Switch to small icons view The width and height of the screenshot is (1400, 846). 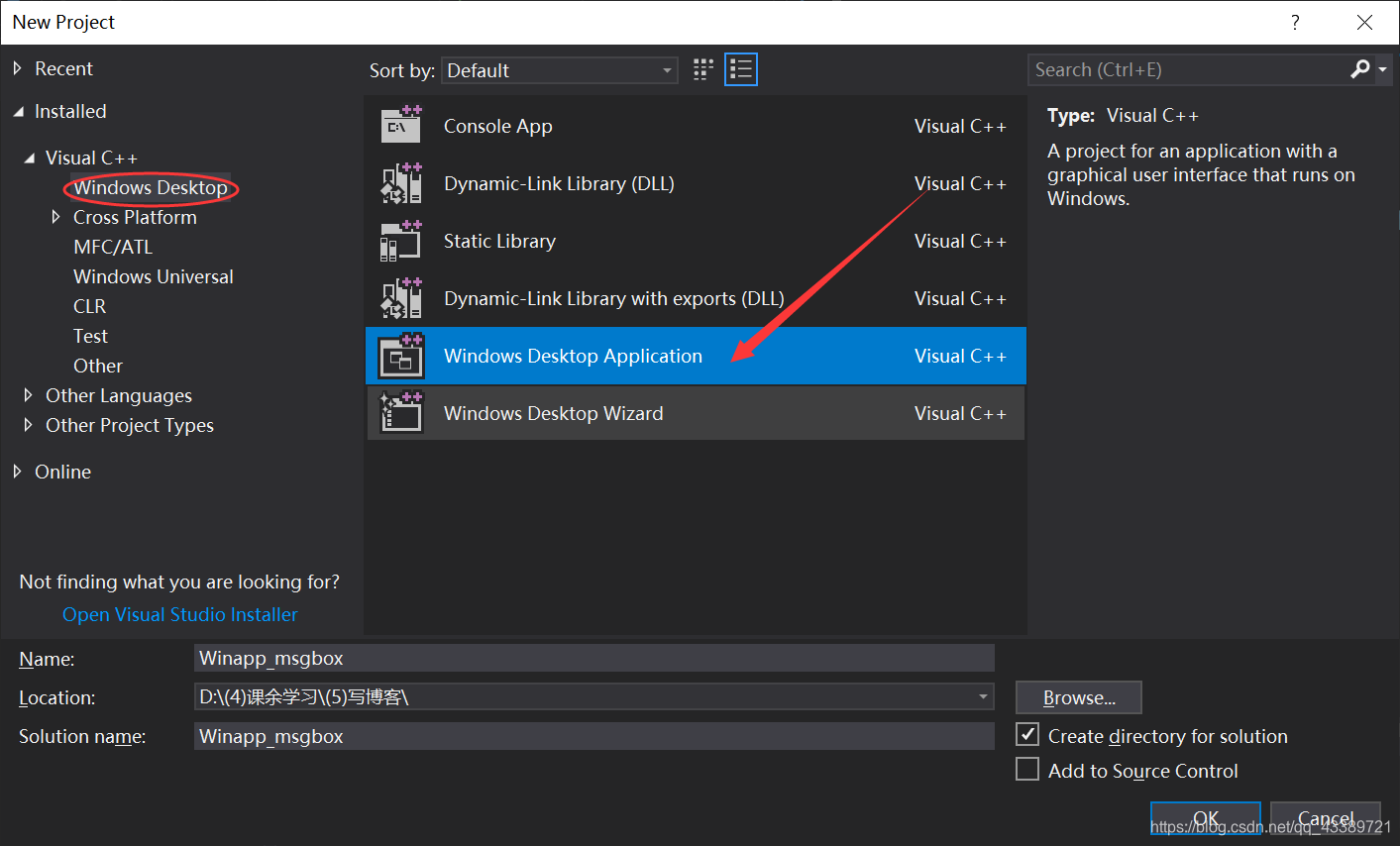pyautogui.click(x=703, y=69)
